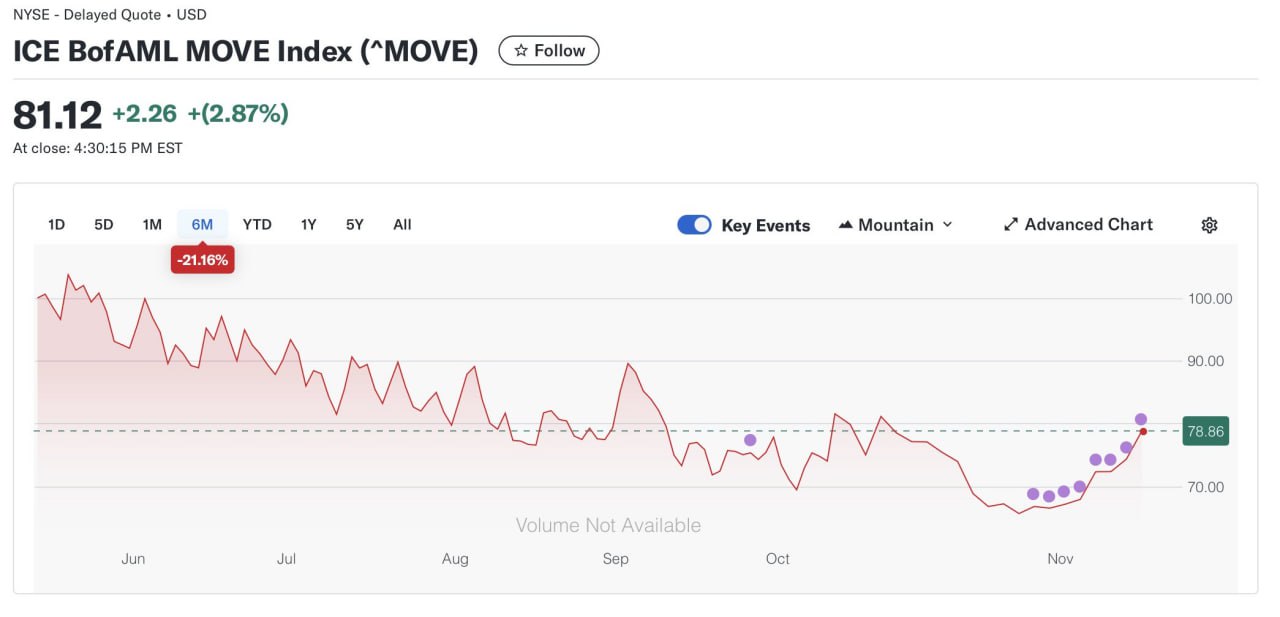Select the 5D time range
The width and height of the screenshot is (1280, 617).
click(x=104, y=225)
